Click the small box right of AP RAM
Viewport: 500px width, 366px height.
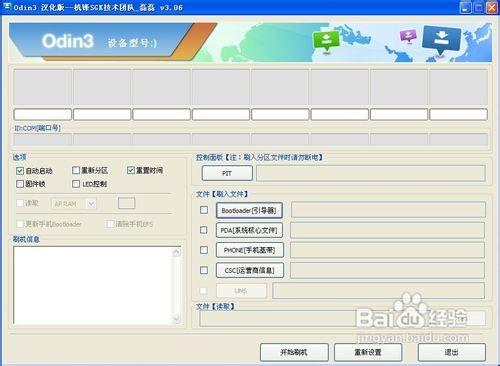click(127, 203)
